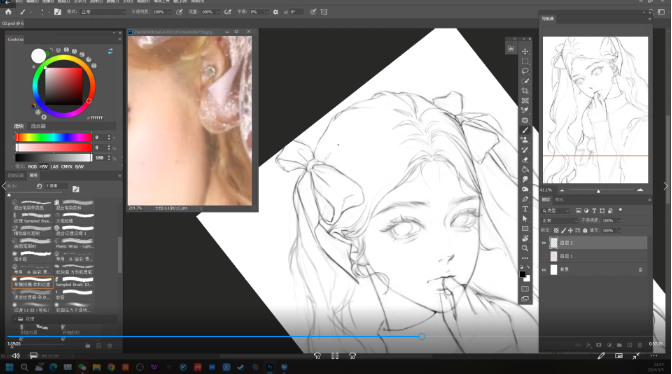
Task: Go to Photoshop Home screen icon
Action: pyautogui.click(x=8, y=12)
